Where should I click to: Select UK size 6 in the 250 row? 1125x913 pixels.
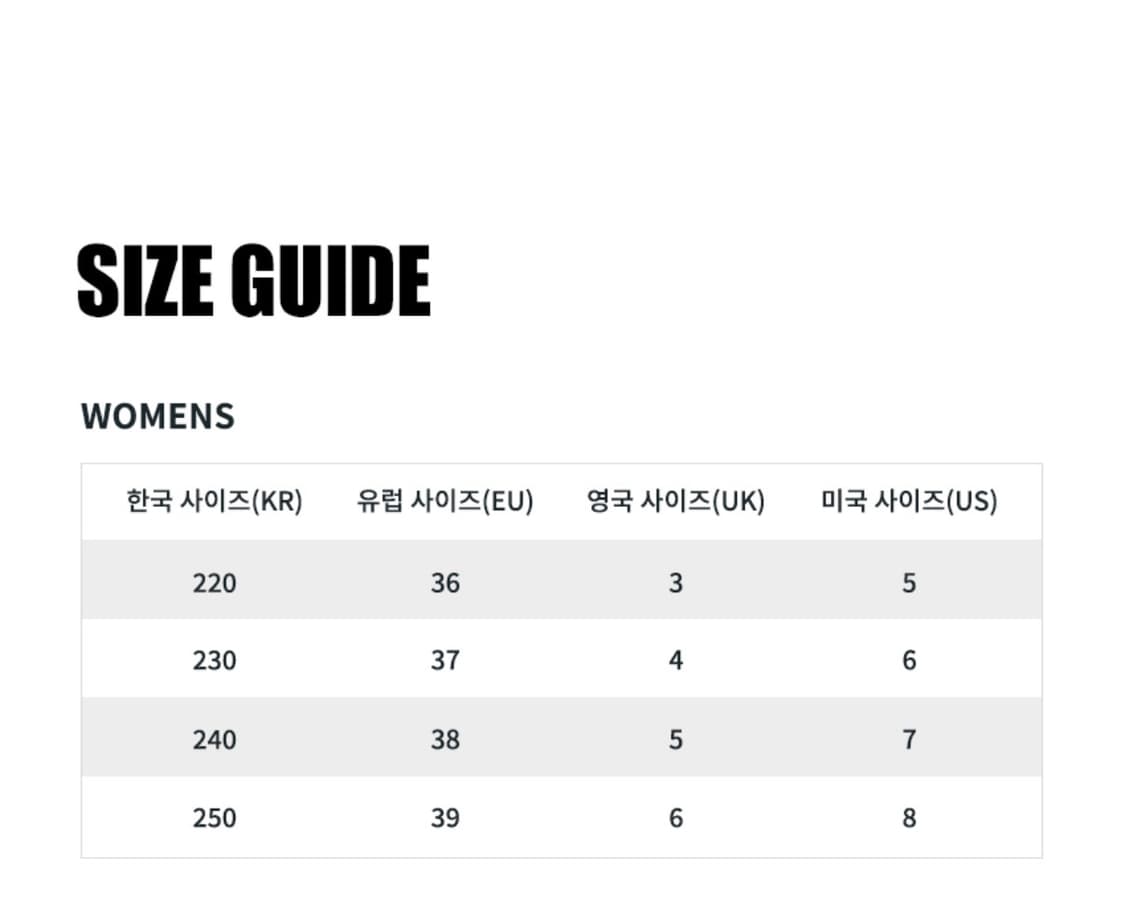pyautogui.click(x=676, y=817)
